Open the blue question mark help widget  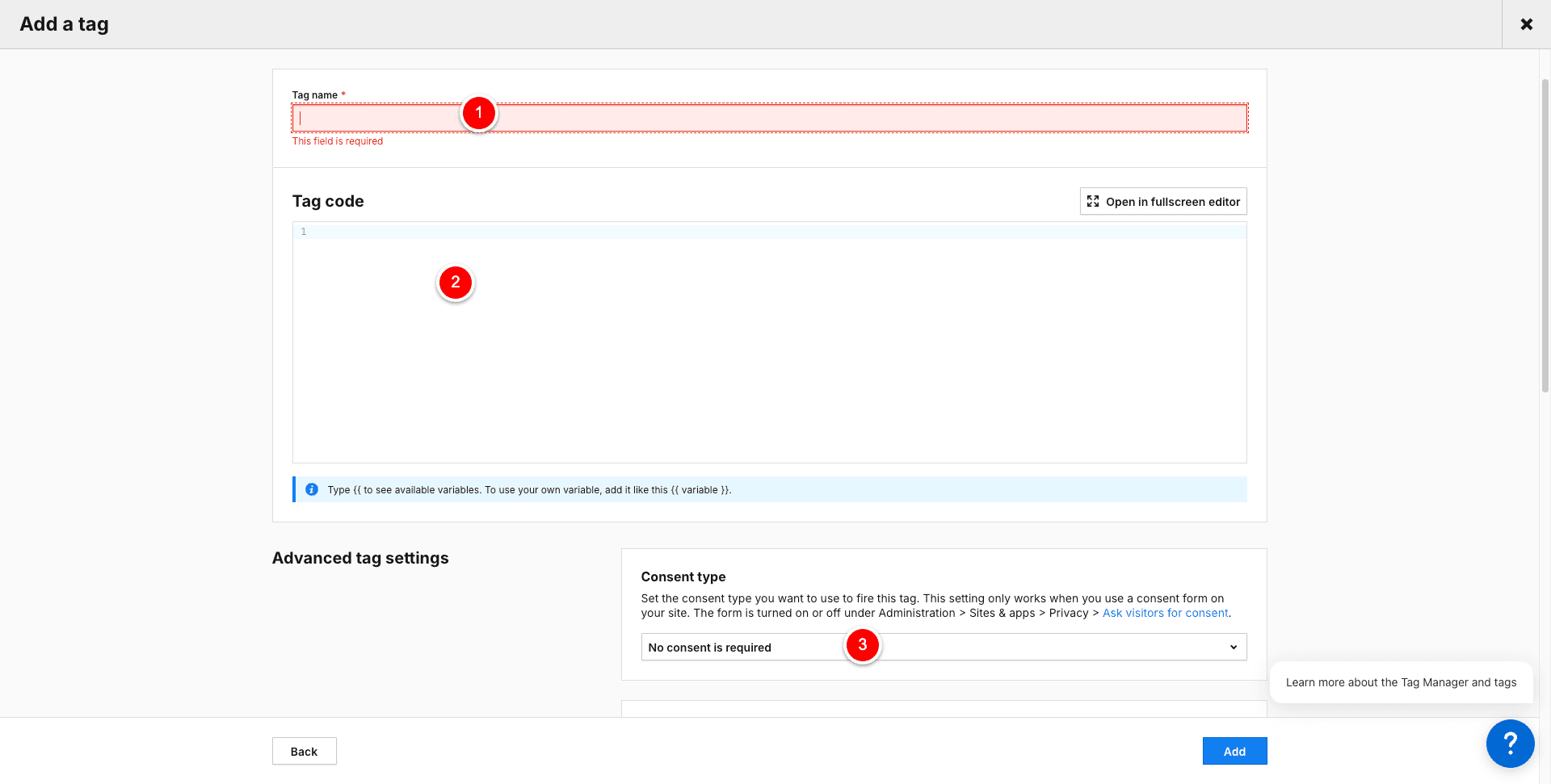click(x=1510, y=743)
